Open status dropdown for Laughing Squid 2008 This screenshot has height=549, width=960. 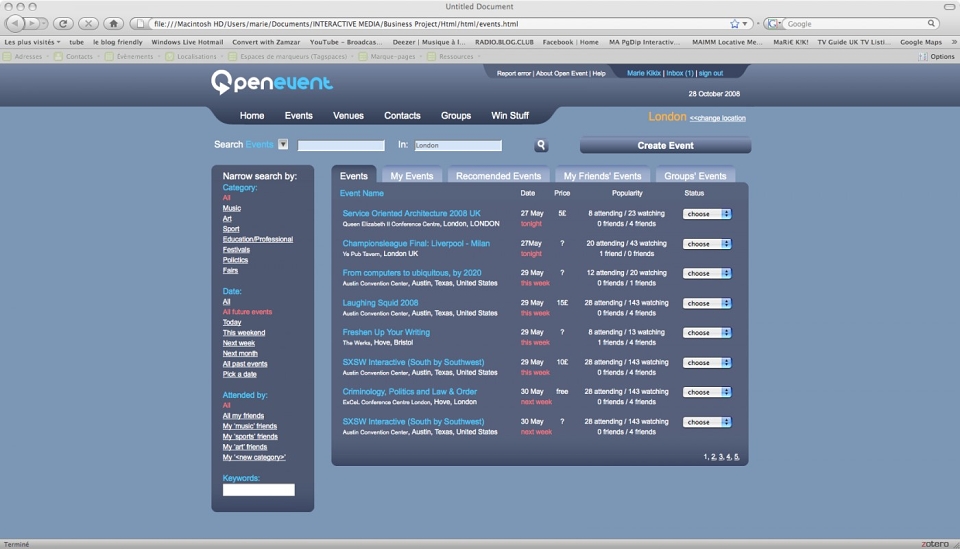(707, 303)
